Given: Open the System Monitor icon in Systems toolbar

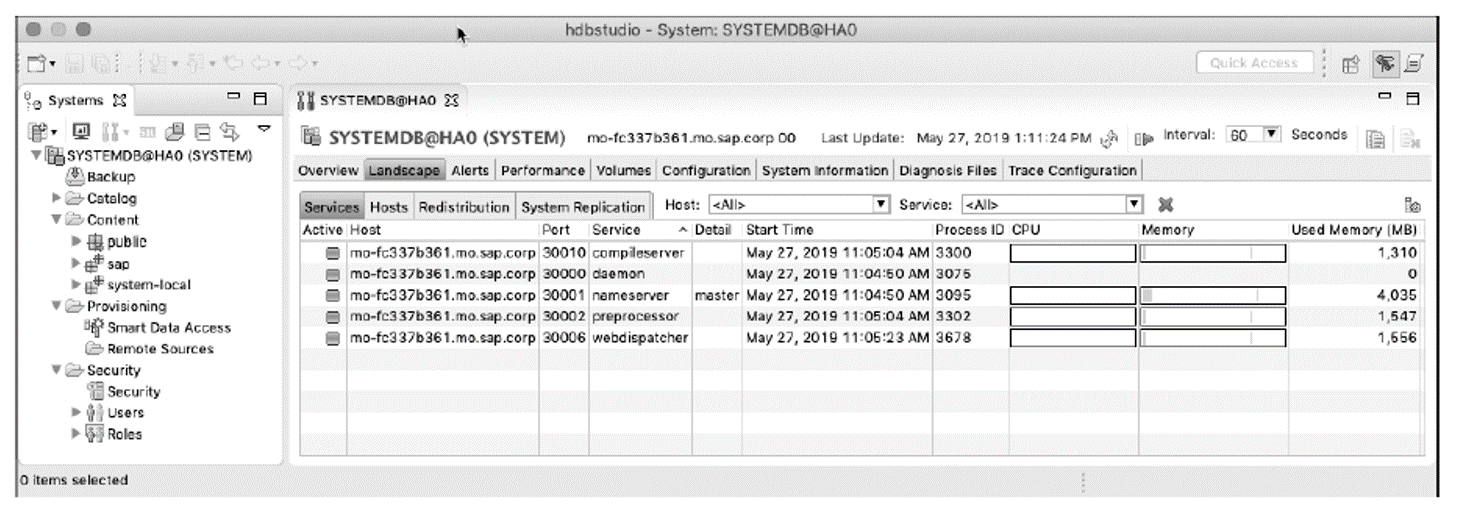Looking at the screenshot, I should click(x=81, y=132).
